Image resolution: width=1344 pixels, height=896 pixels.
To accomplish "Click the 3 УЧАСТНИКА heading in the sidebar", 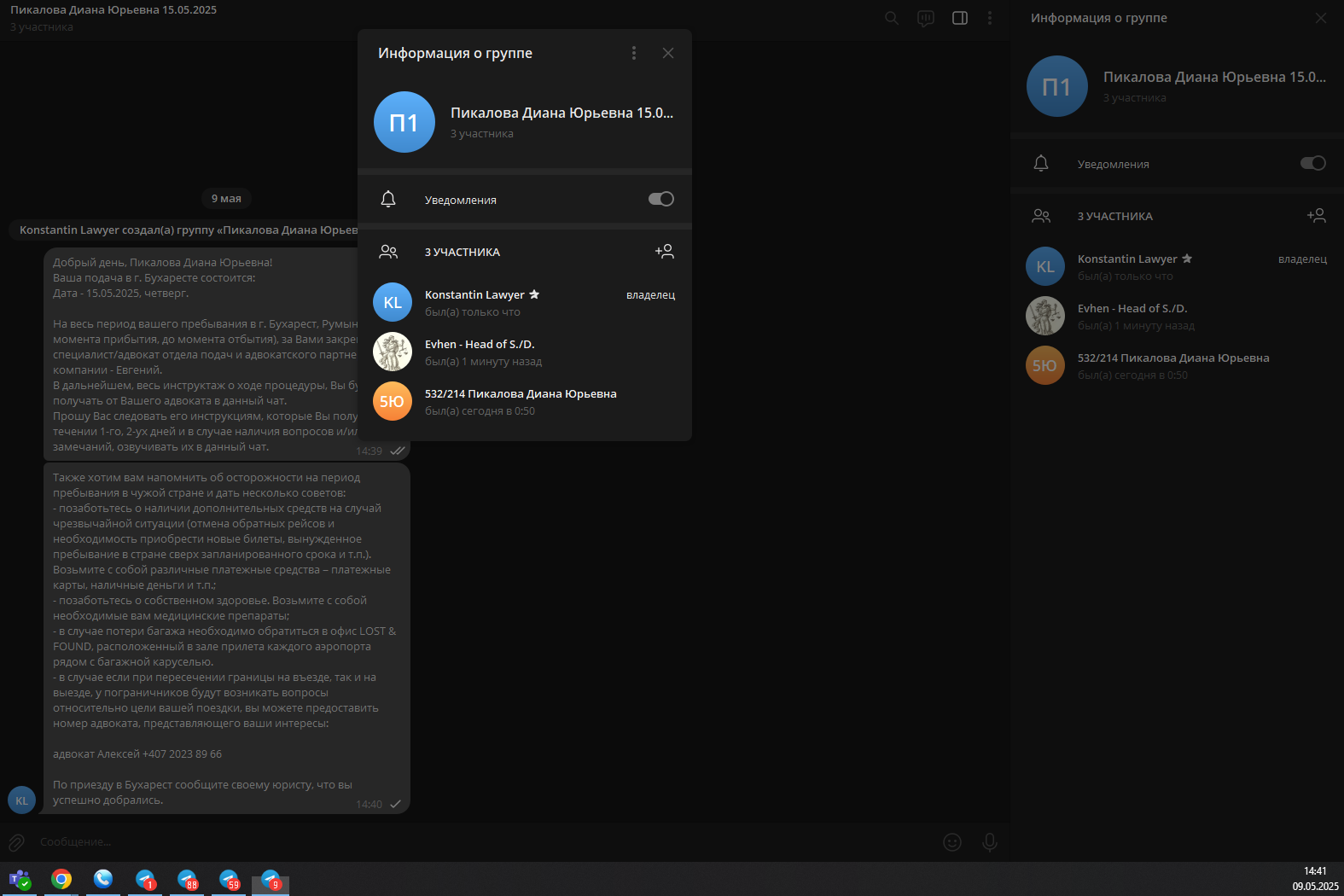I will tap(1114, 217).
